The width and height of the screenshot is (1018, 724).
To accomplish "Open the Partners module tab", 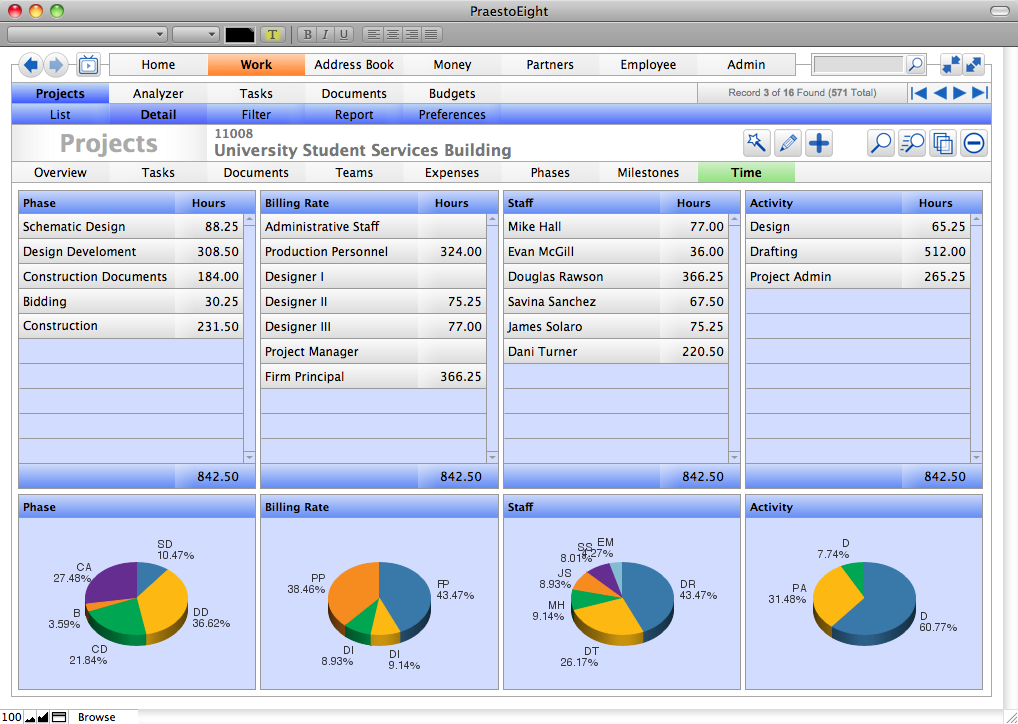I will click(550, 64).
